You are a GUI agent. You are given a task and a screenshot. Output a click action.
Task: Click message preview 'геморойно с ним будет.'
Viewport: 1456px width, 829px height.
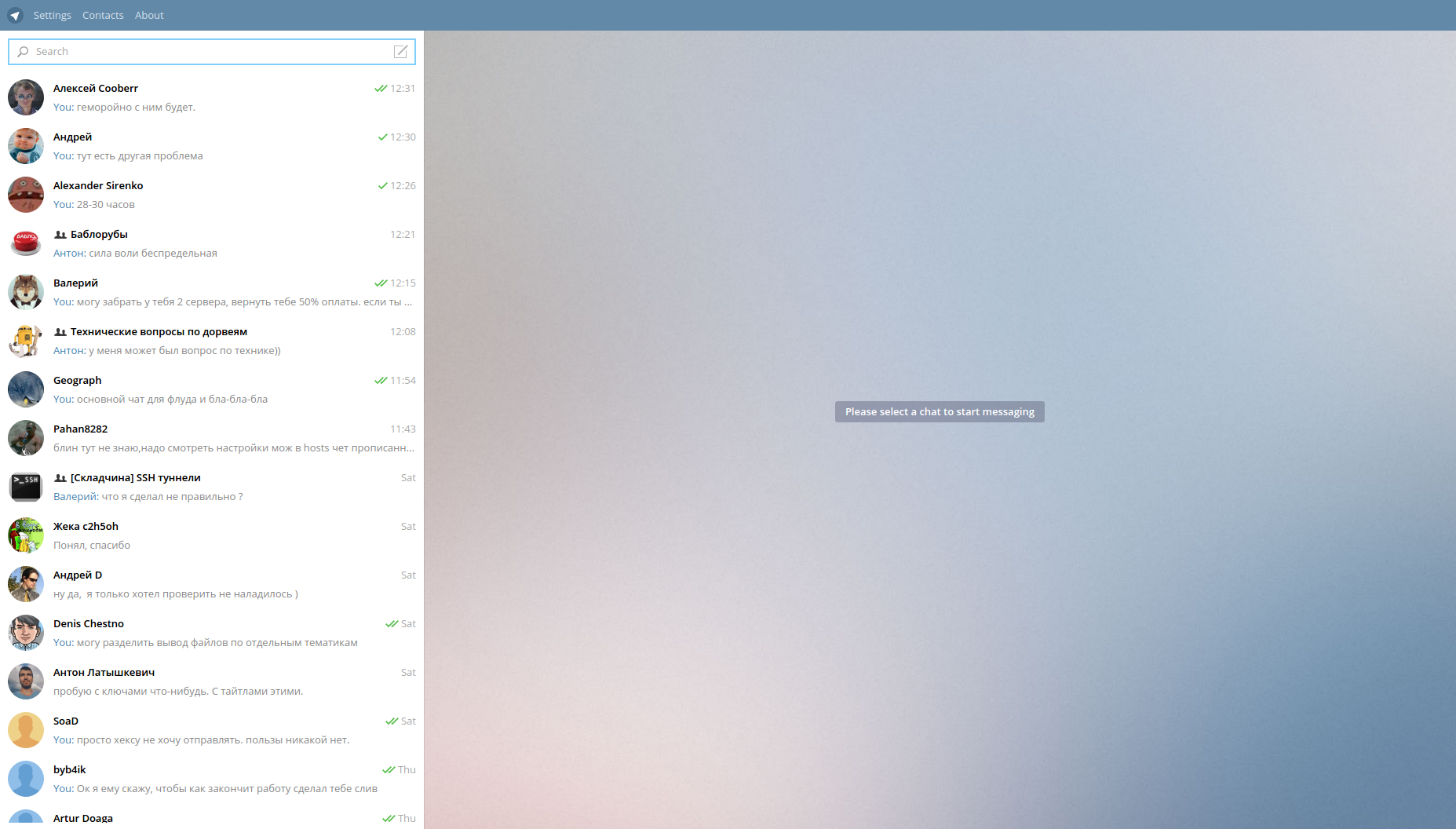click(136, 108)
